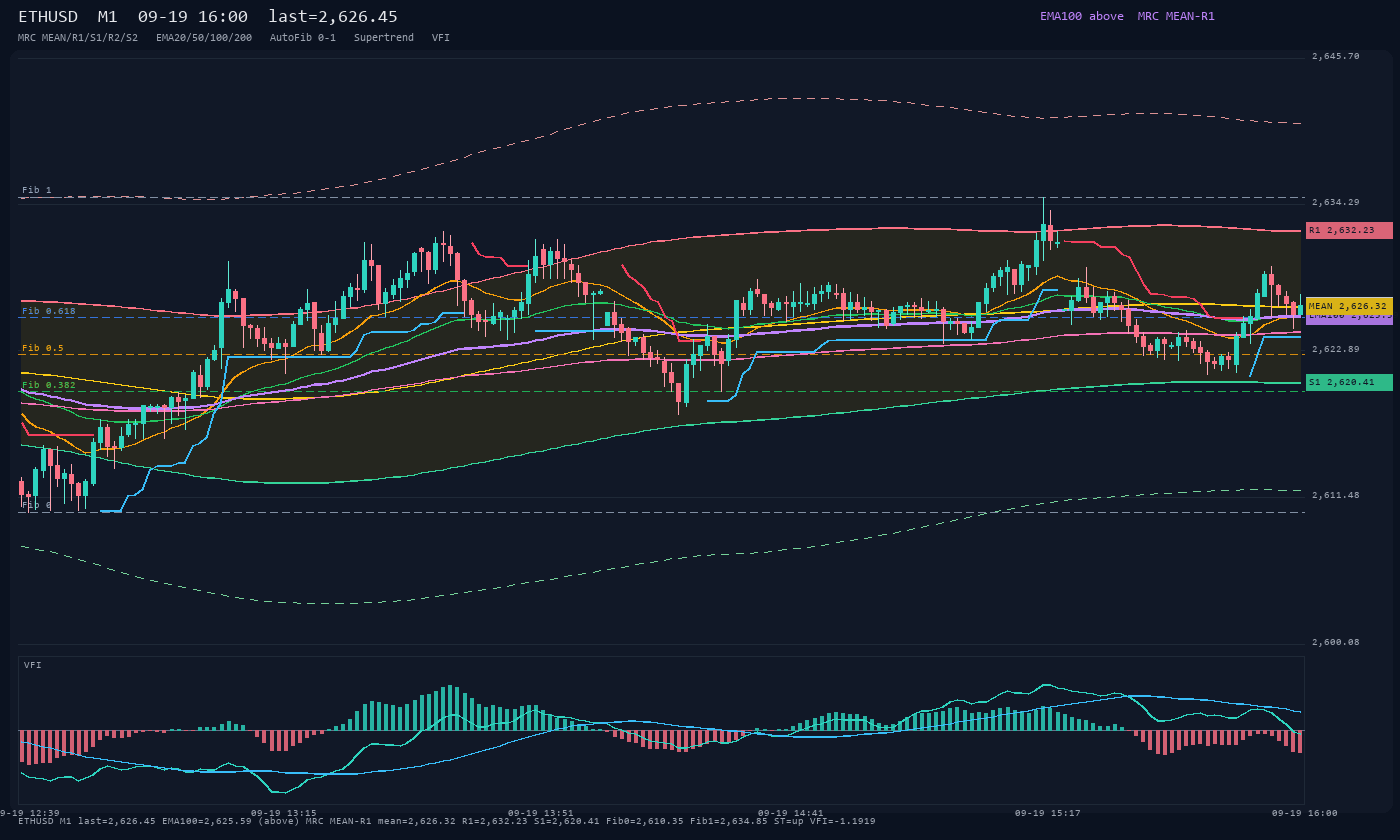Image resolution: width=1400 pixels, height=840 pixels.
Task: Click the yellow MEAN 2,626.32 price tag
Action: [x=1349, y=306]
